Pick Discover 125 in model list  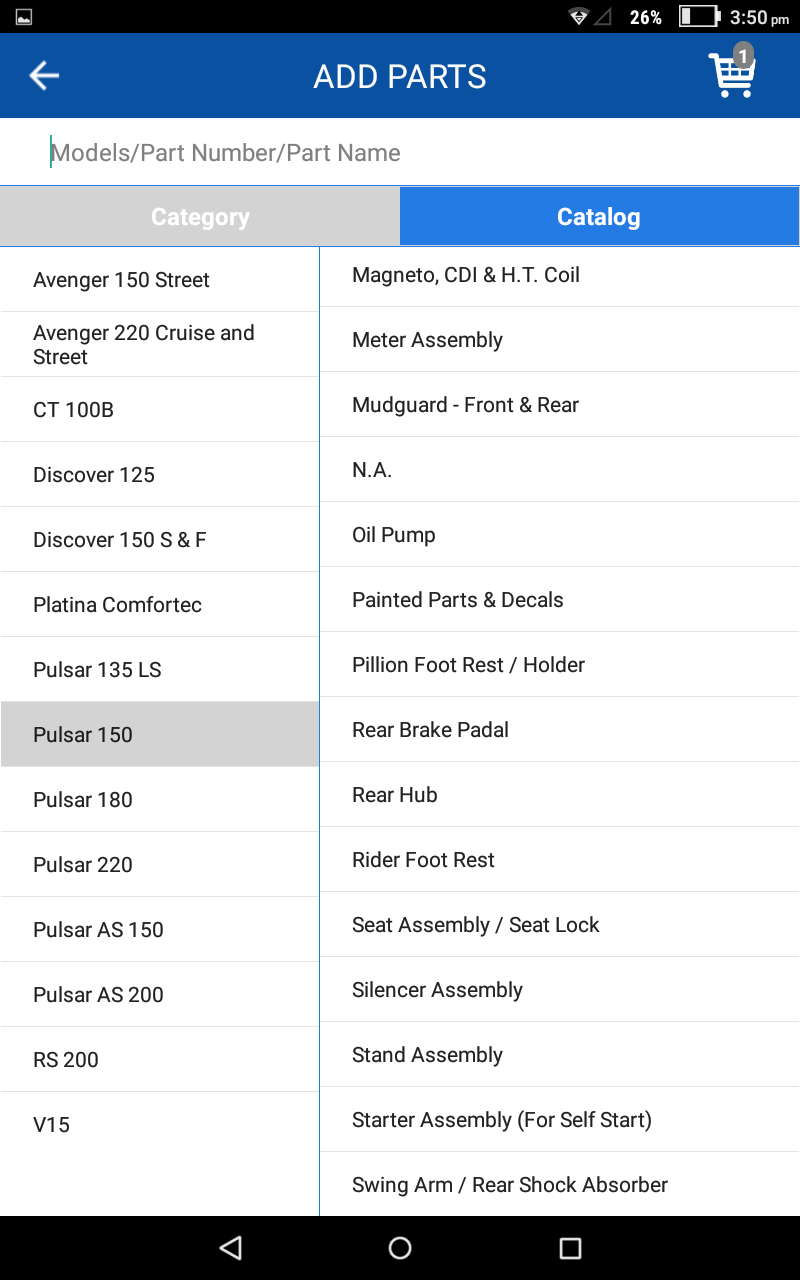[160, 475]
